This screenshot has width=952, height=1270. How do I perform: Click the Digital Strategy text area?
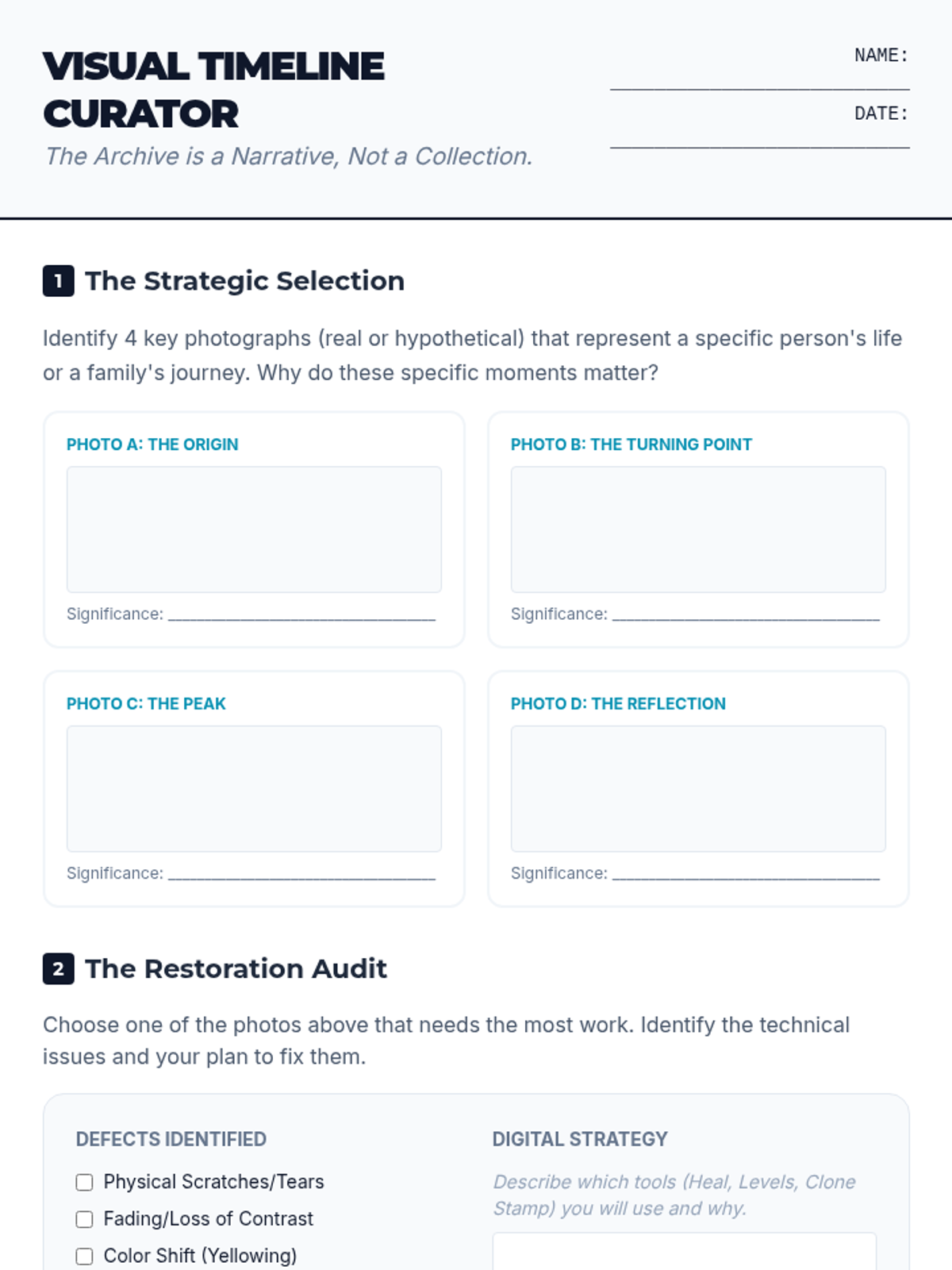684,1252
